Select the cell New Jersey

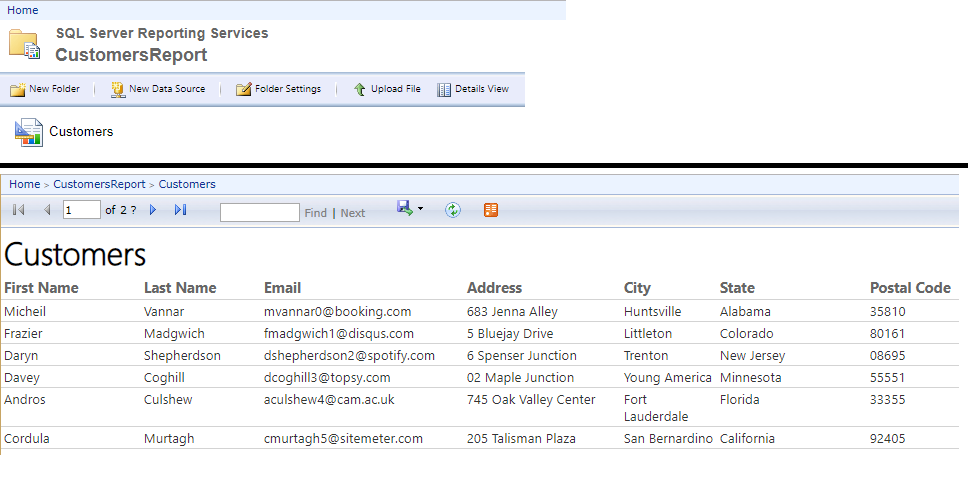[x=753, y=356]
